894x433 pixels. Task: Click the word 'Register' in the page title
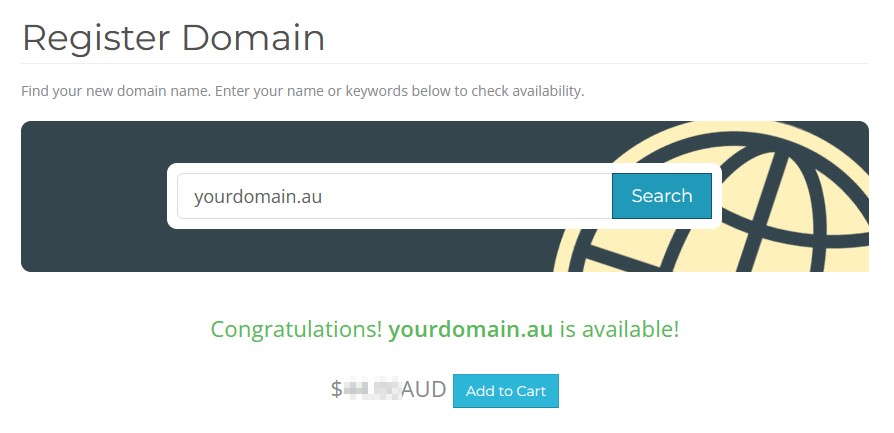tap(96, 39)
